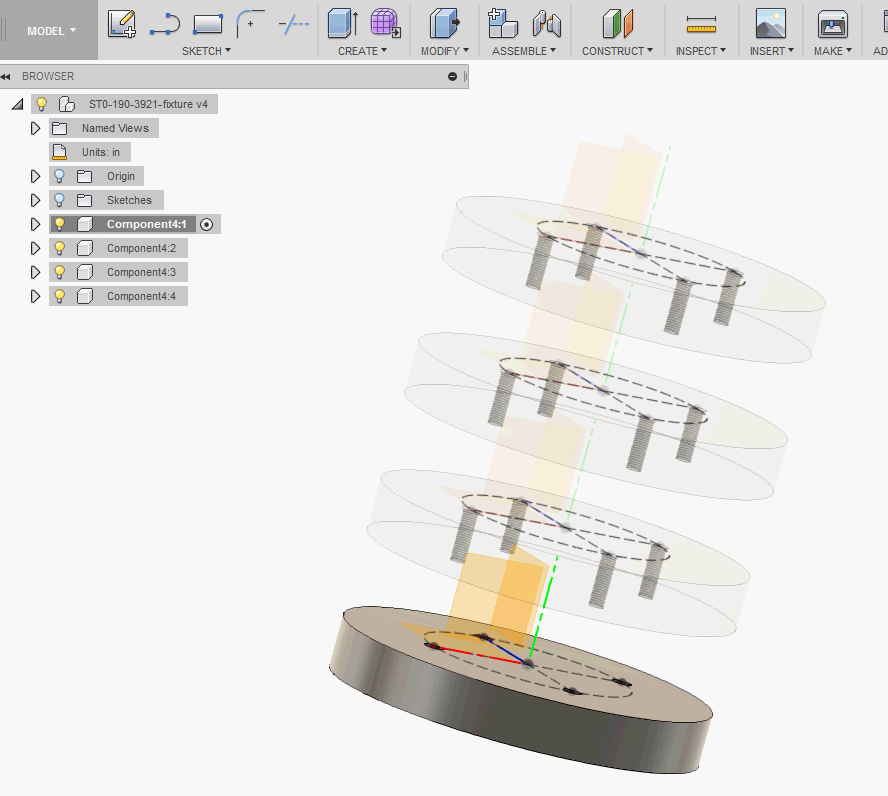Hide Component4:1 using its light bulb
Image resolution: width=888 pixels, height=796 pixels.
pos(59,224)
